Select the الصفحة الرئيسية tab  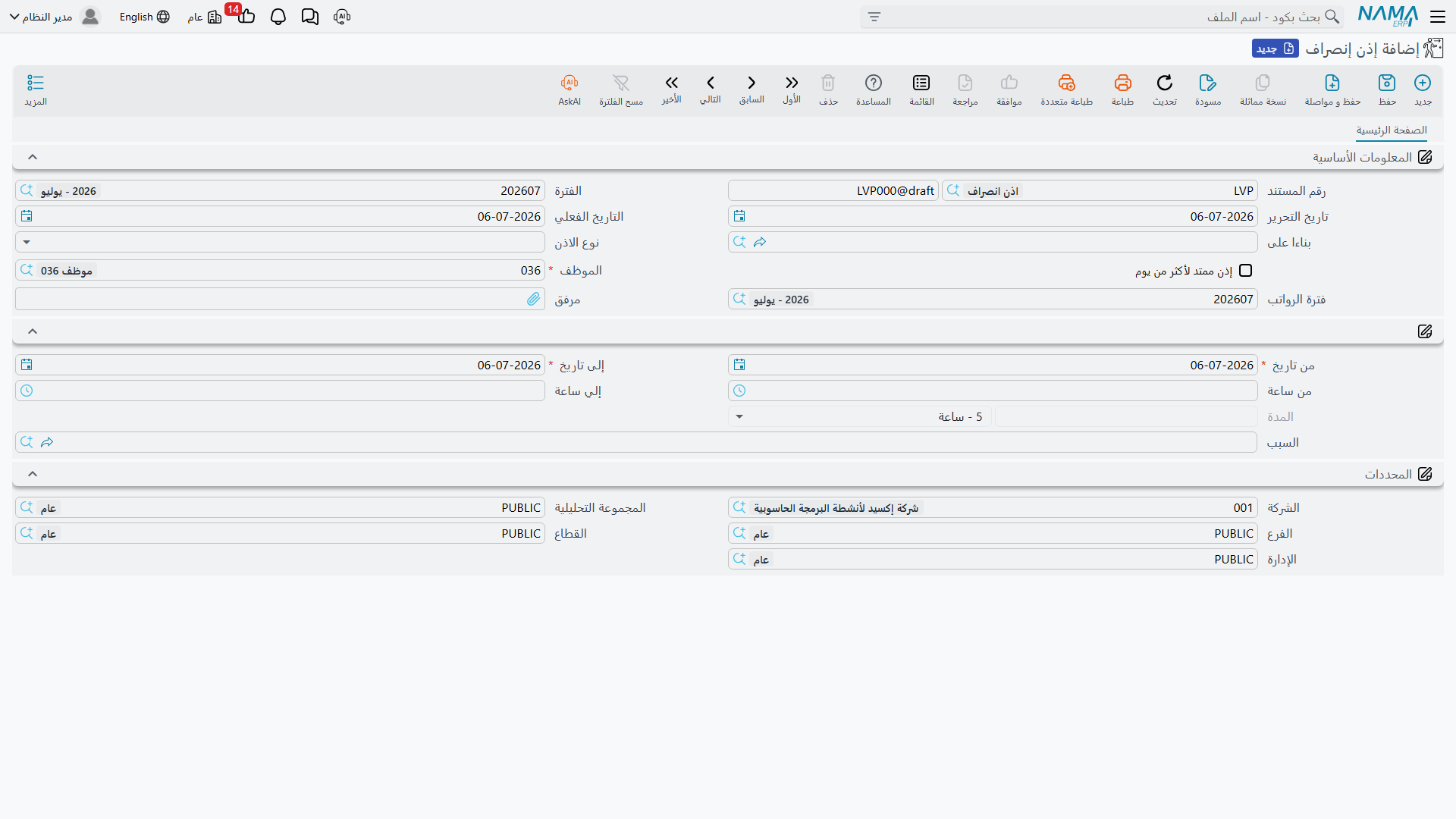[x=1392, y=130]
